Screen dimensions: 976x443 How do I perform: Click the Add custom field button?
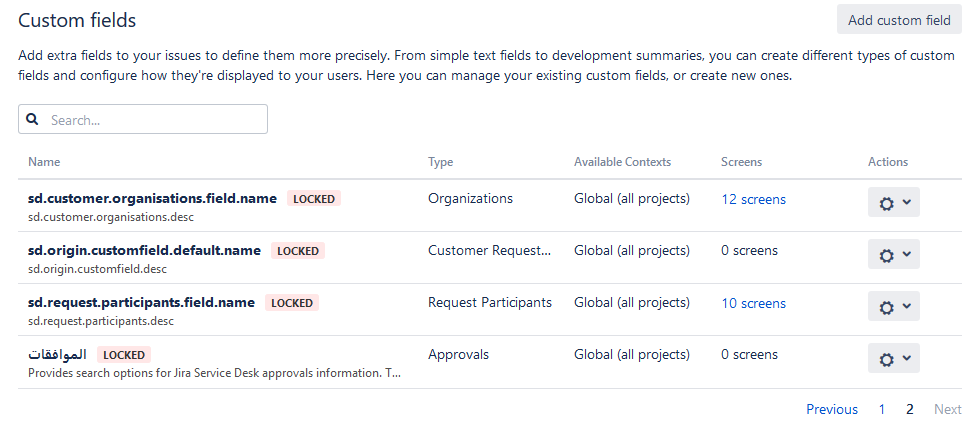click(x=899, y=20)
